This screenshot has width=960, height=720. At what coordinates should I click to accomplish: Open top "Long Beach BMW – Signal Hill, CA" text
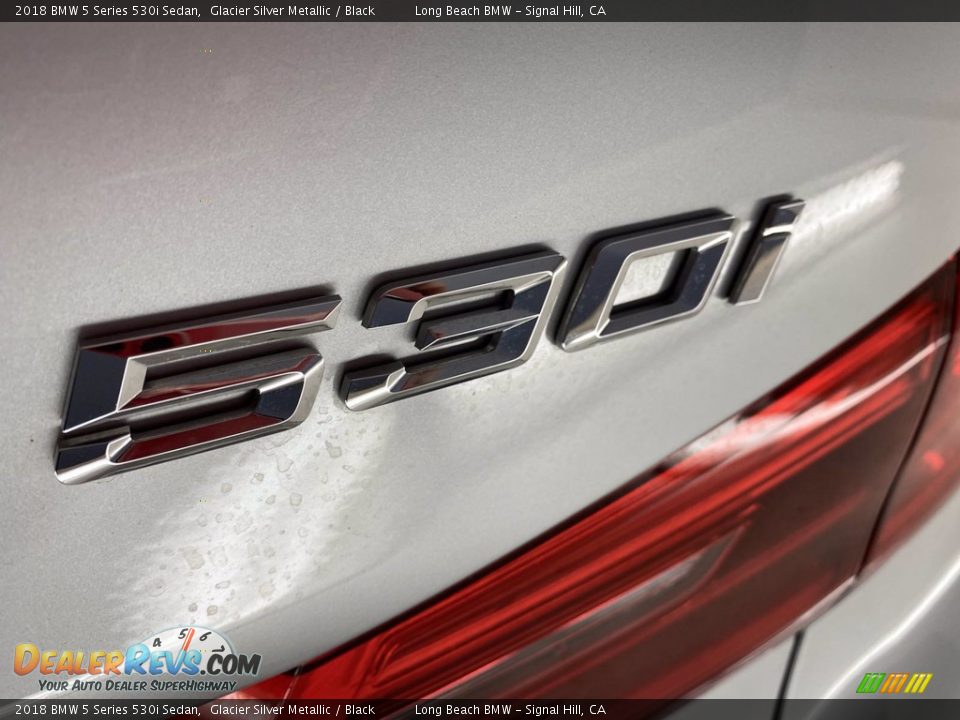[x=510, y=11]
